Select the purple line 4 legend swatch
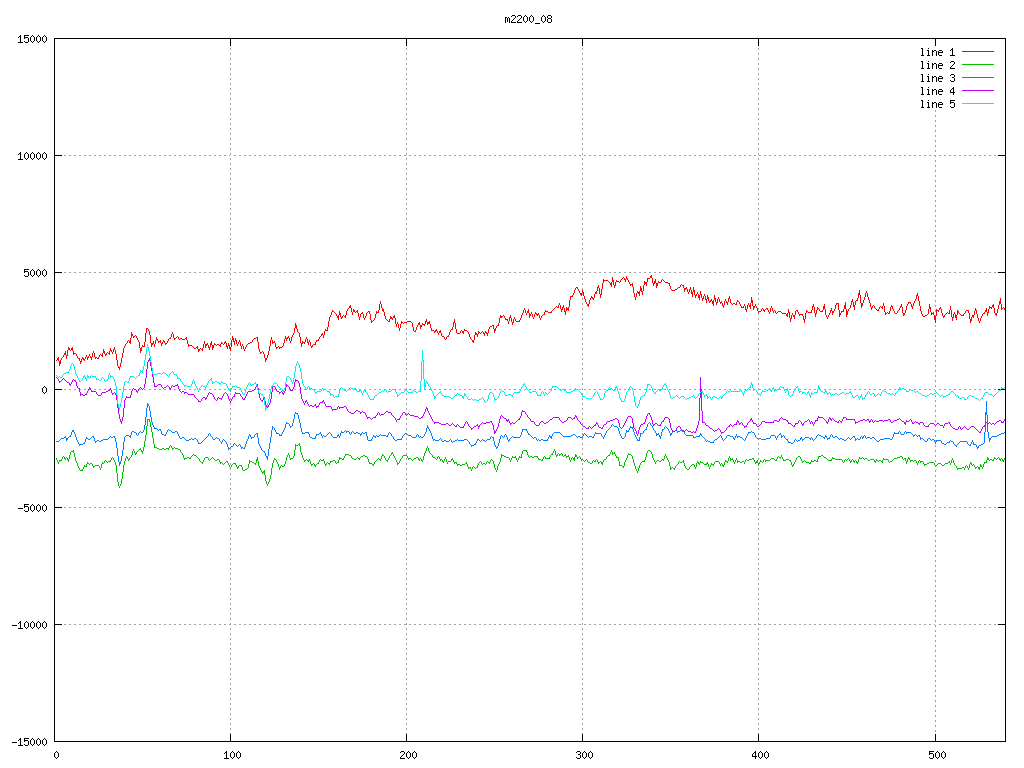The height and width of the screenshot is (768, 1024). coord(978,91)
